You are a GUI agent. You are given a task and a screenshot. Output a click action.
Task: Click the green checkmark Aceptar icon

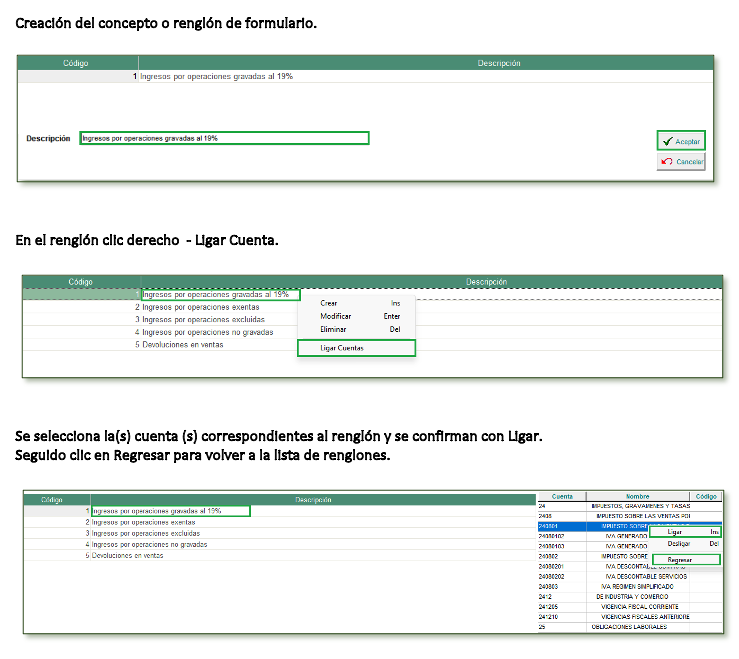pyautogui.click(x=666, y=142)
